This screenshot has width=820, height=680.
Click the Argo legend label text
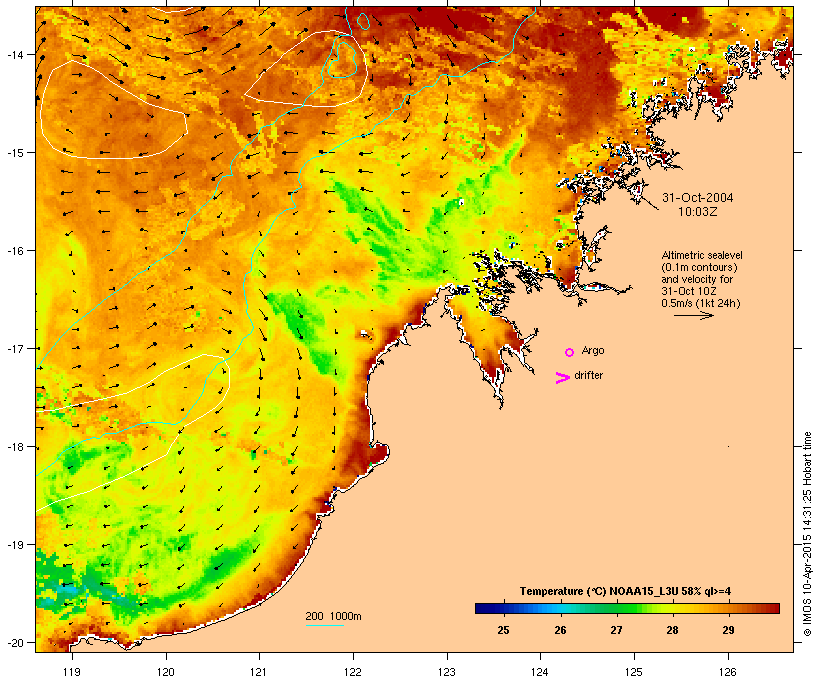(x=593, y=350)
